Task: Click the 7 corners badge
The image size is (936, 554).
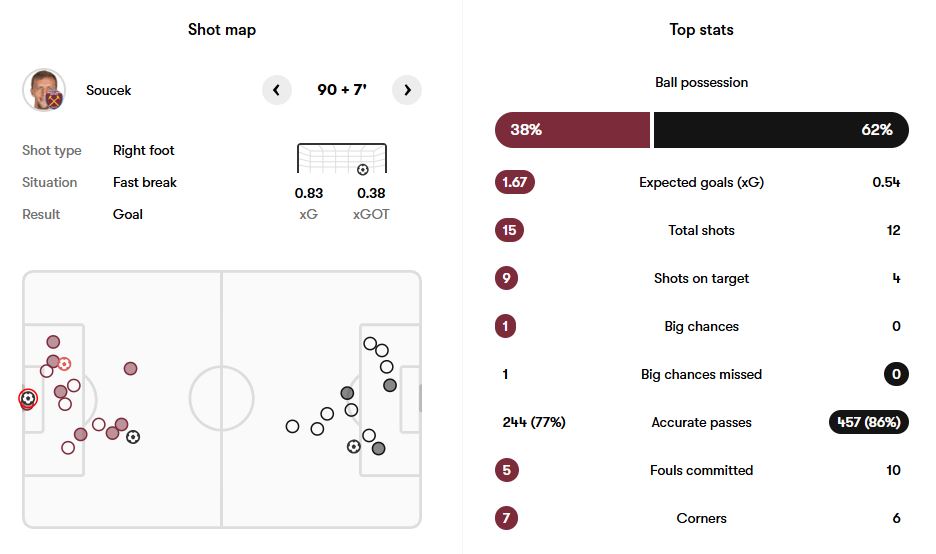Action: click(x=509, y=518)
